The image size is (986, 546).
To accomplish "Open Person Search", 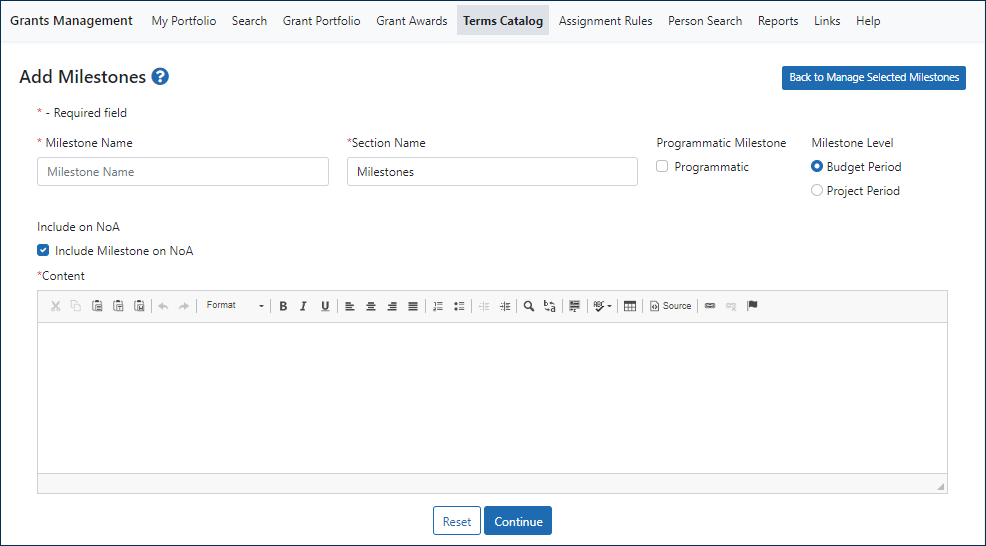I will [x=705, y=21].
